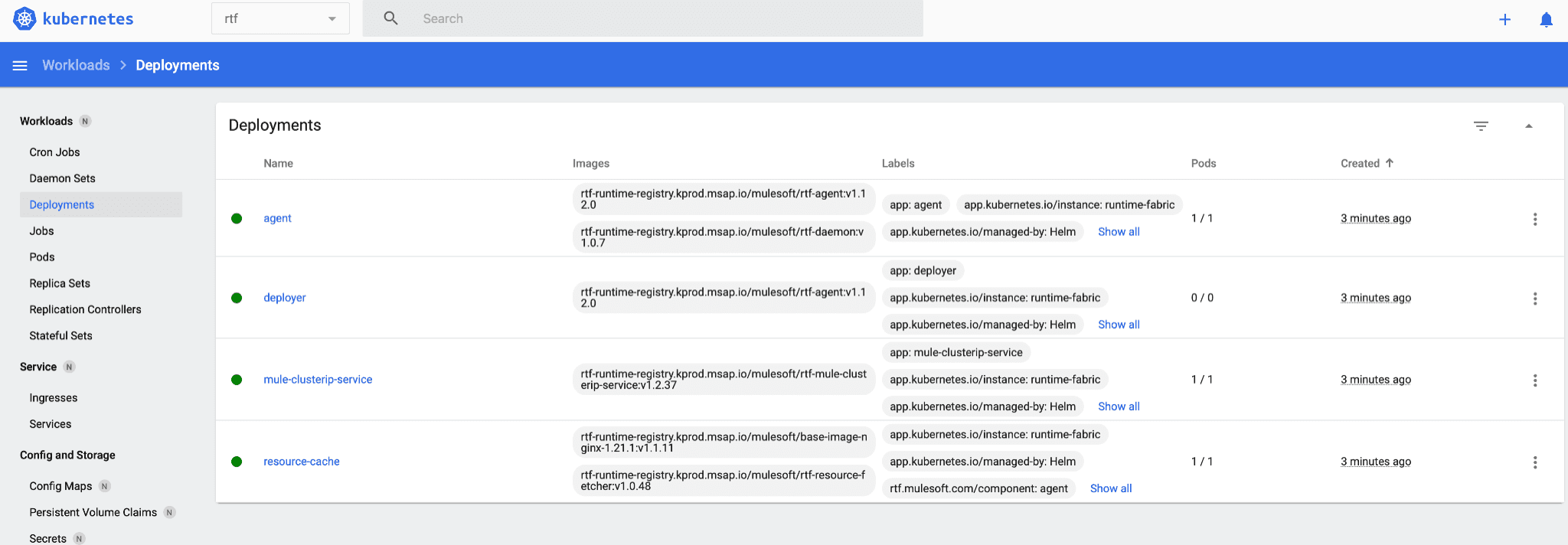Open the hamburger navigation menu
The width and height of the screenshot is (1568, 545).
pos(20,66)
